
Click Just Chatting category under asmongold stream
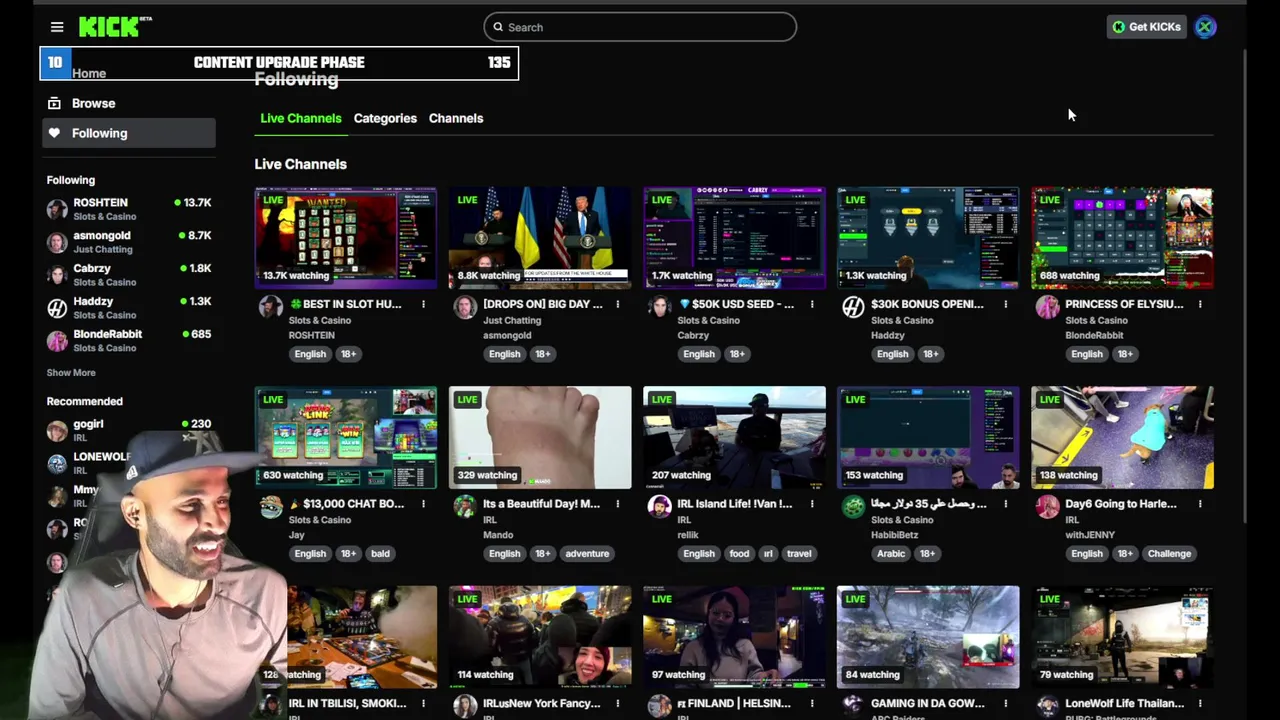coord(512,320)
